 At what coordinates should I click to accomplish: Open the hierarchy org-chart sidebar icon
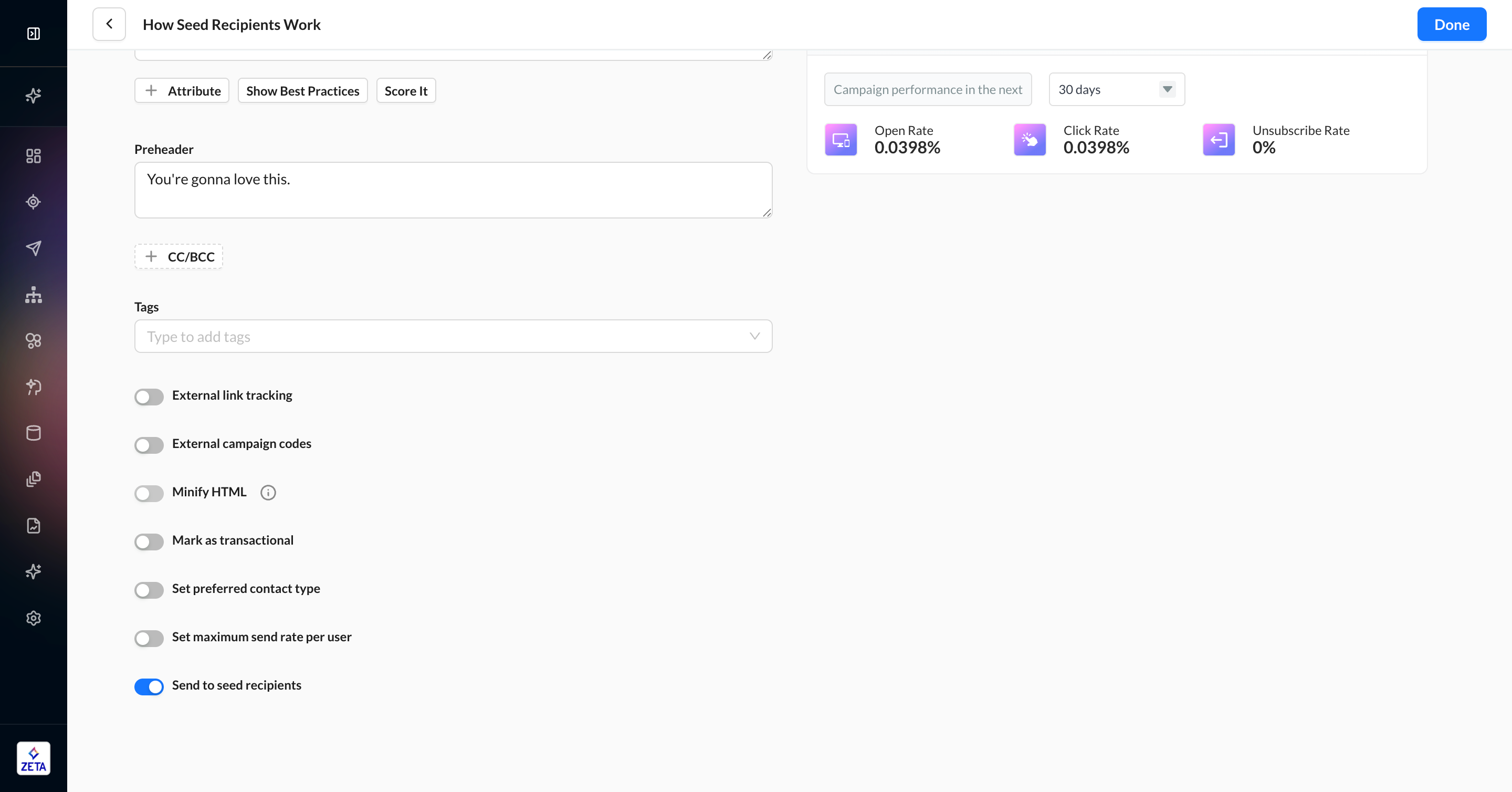(34, 294)
